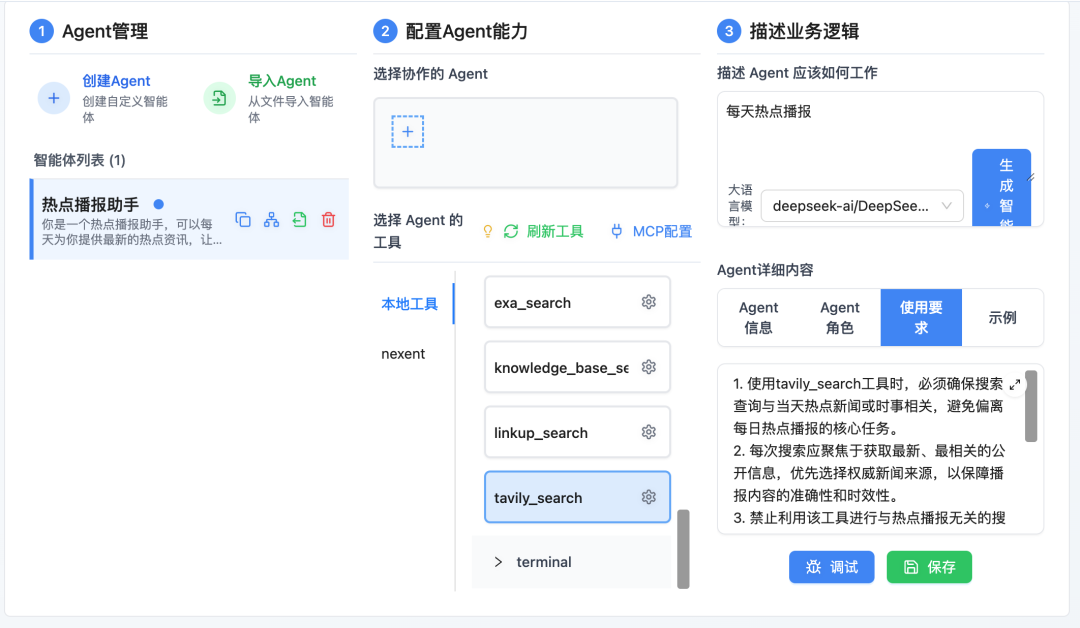Copy the 热点播报助手 agent
The image size is (1080, 628).
[243, 220]
